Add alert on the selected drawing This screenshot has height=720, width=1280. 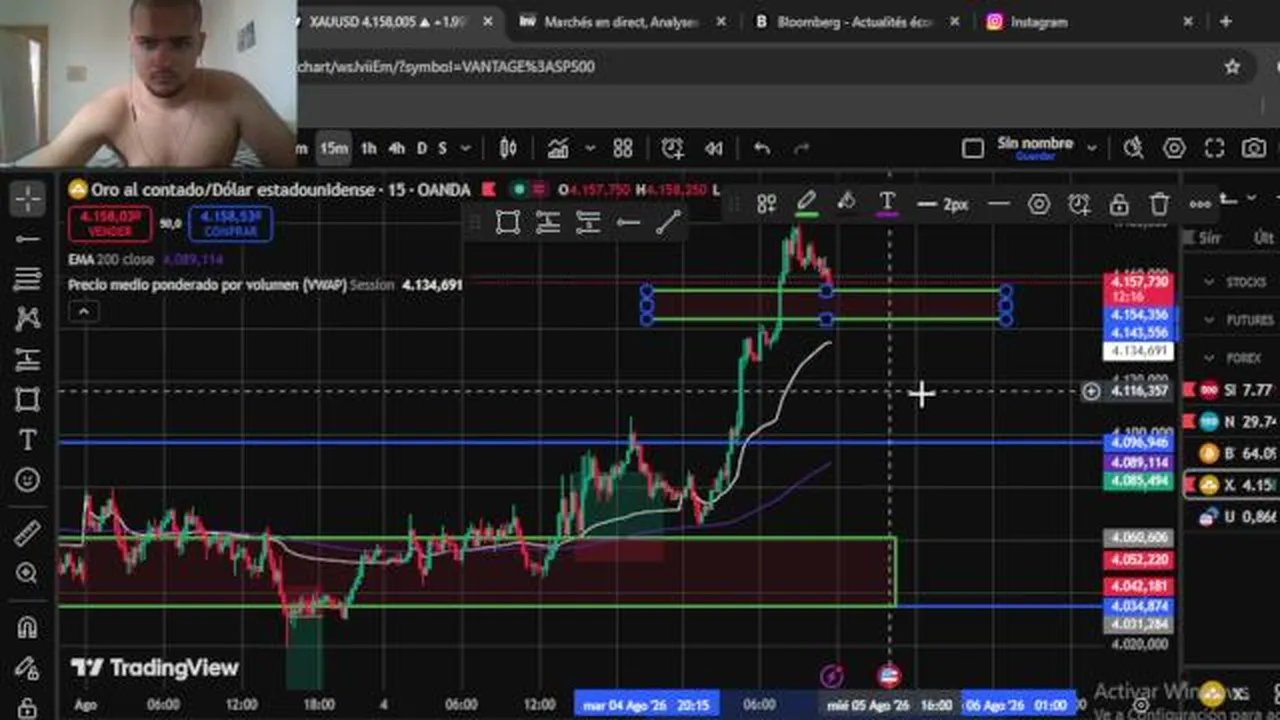[x=1079, y=204]
